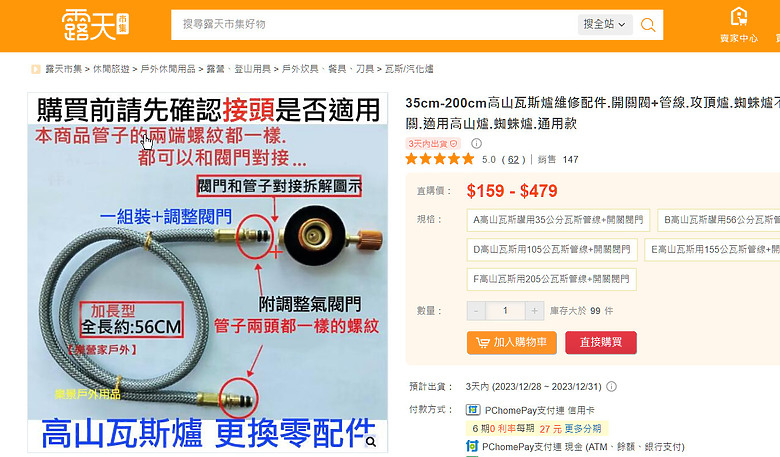Increase quantity with the plus button

tap(534, 311)
